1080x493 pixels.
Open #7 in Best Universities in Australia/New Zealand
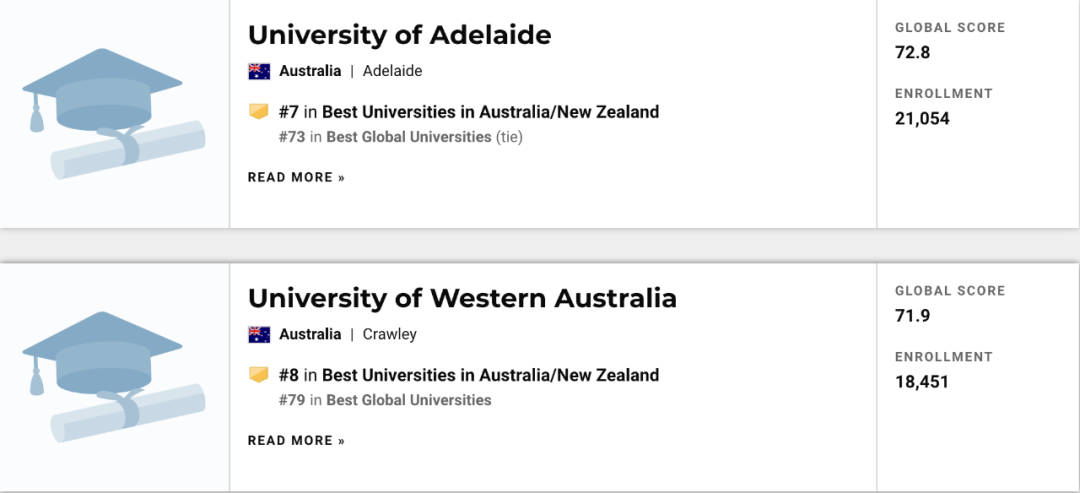(469, 112)
